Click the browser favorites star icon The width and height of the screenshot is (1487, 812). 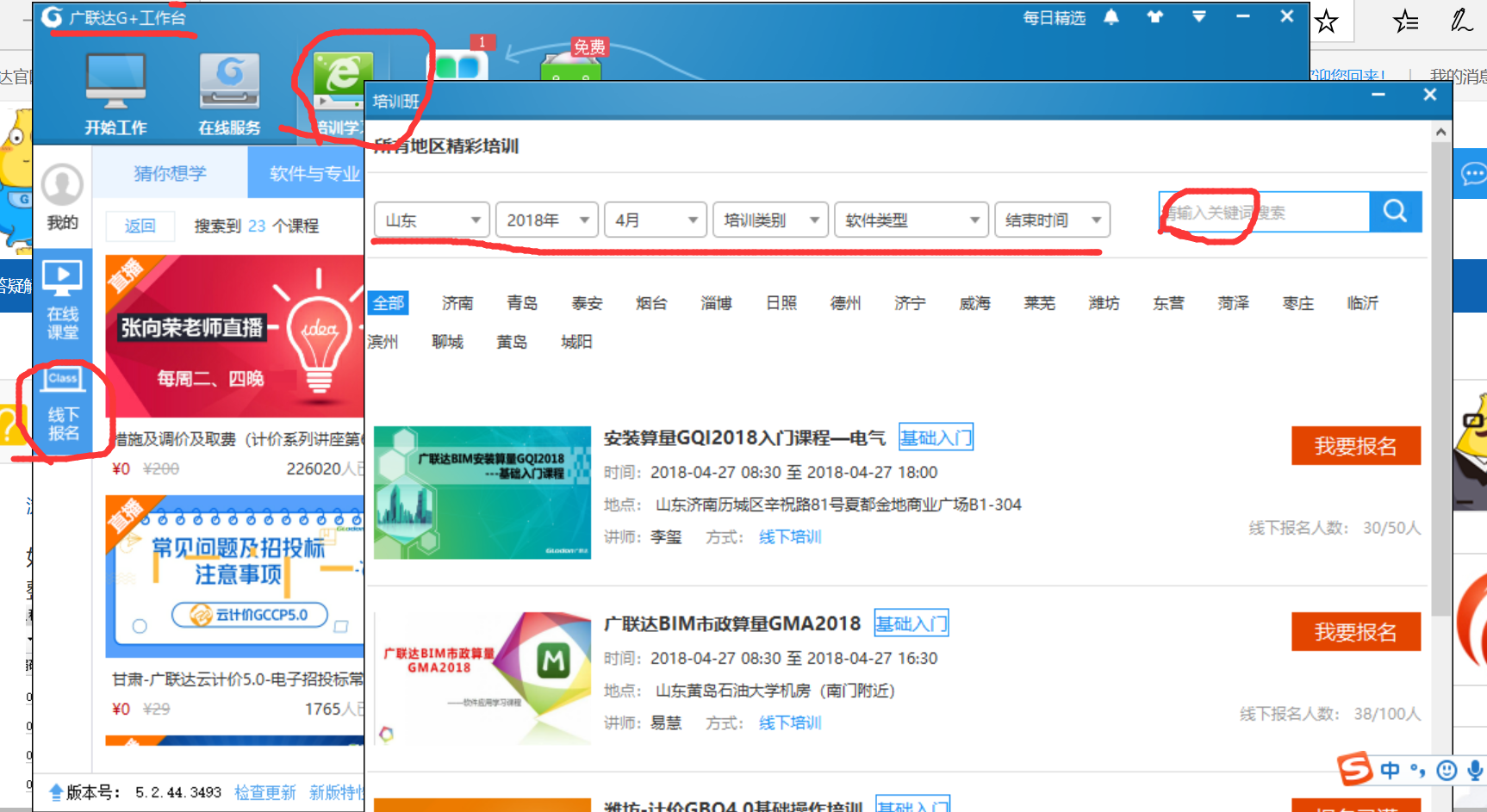(1327, 21)
